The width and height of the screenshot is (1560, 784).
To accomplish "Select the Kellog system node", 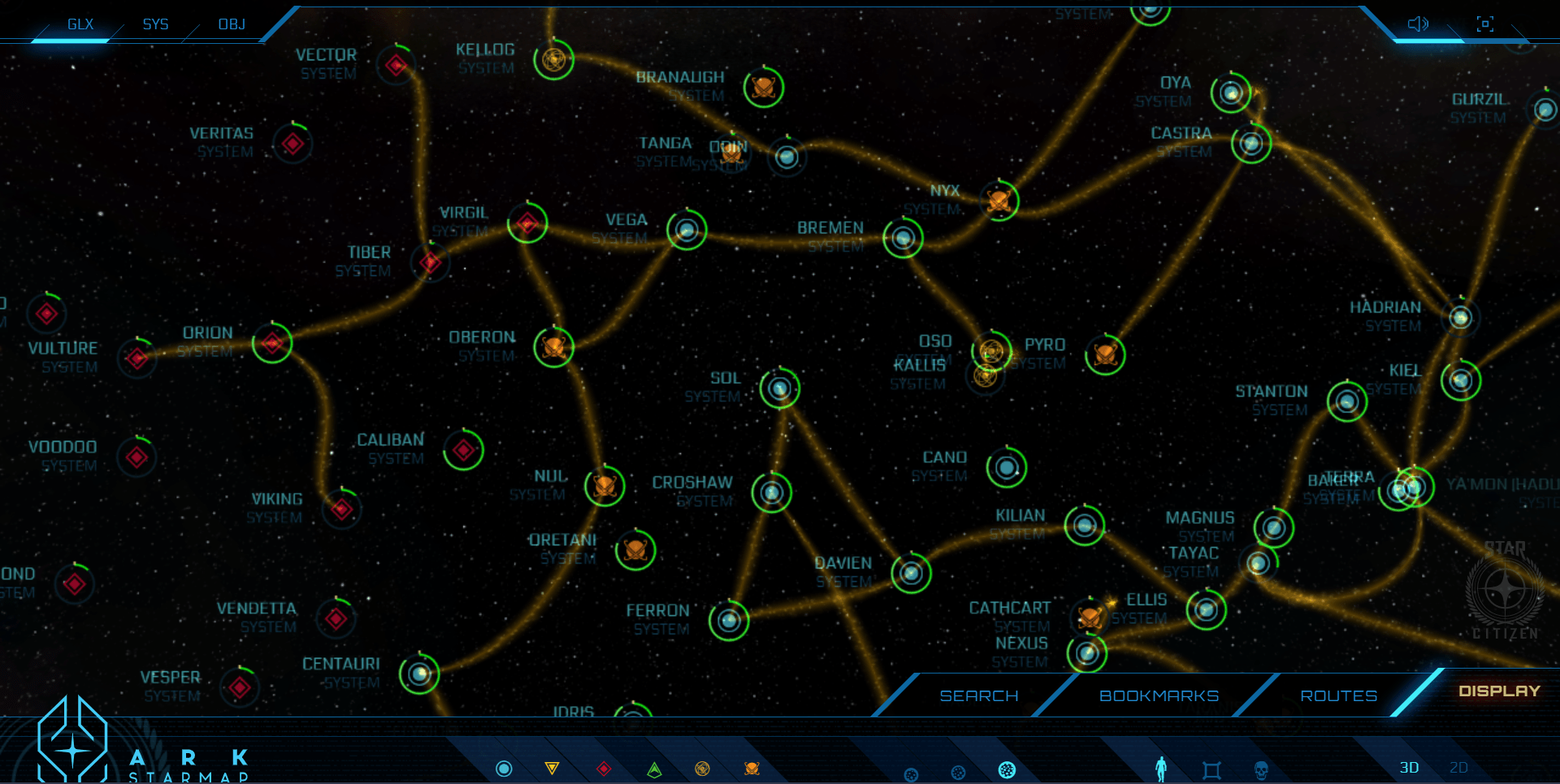I will tap(554, 59).
